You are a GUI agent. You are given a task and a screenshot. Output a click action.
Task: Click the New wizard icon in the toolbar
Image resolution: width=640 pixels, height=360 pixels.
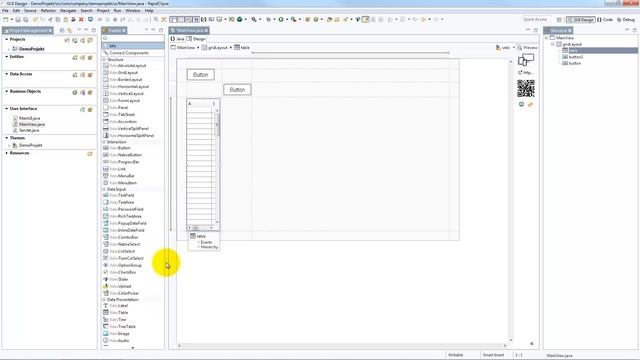6,19
